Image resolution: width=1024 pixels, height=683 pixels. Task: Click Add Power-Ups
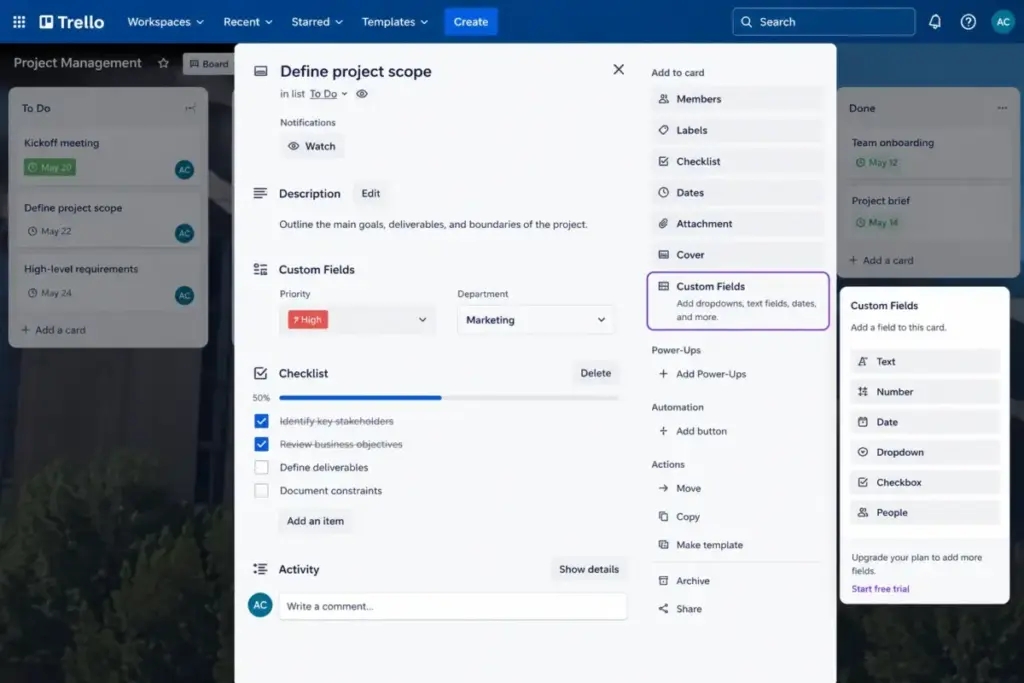(x=703, y=374)
